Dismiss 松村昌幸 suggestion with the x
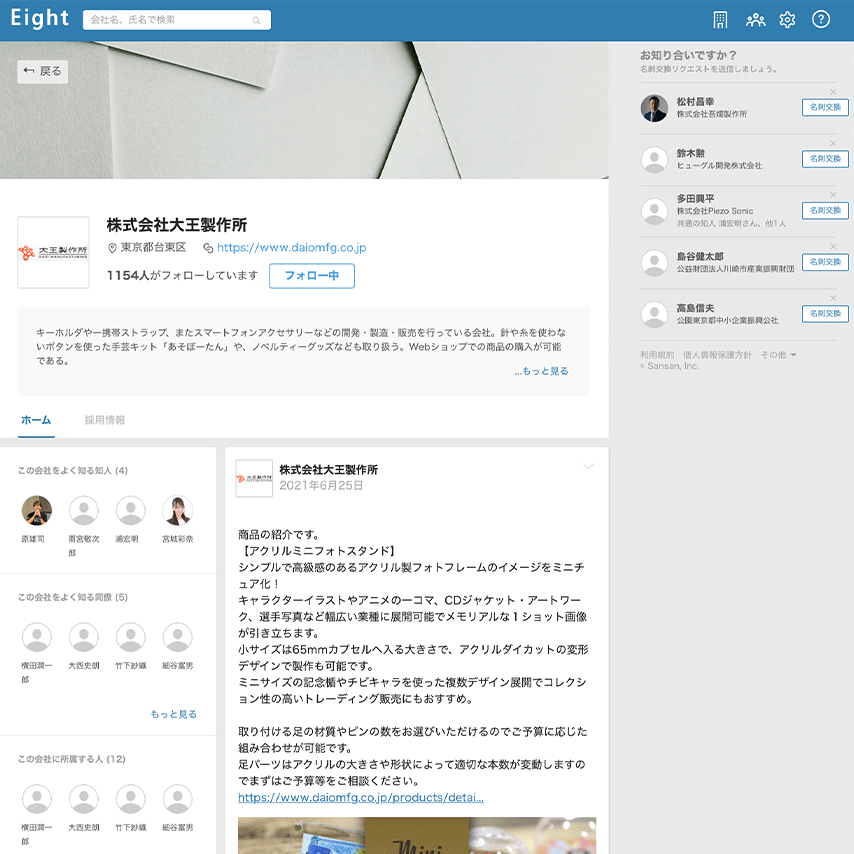854x854 pixels. point(833,92)
